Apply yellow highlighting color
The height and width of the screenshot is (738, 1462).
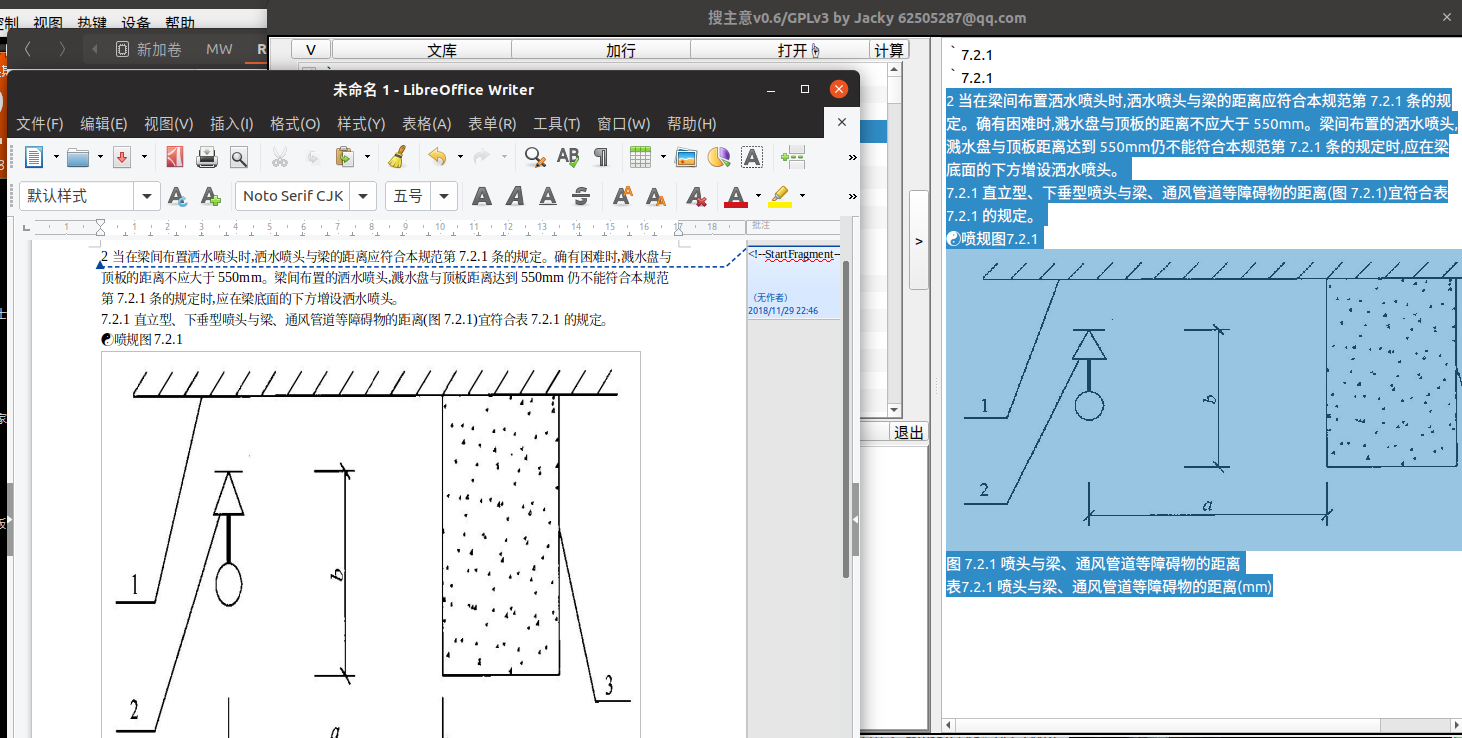point(780,196)
